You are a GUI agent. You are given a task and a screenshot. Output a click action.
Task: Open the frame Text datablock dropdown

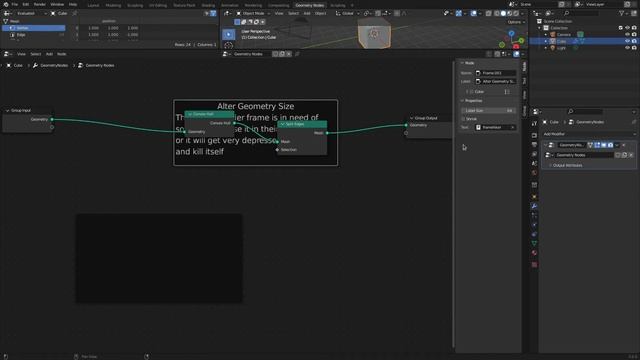click(x=496, y=127)
